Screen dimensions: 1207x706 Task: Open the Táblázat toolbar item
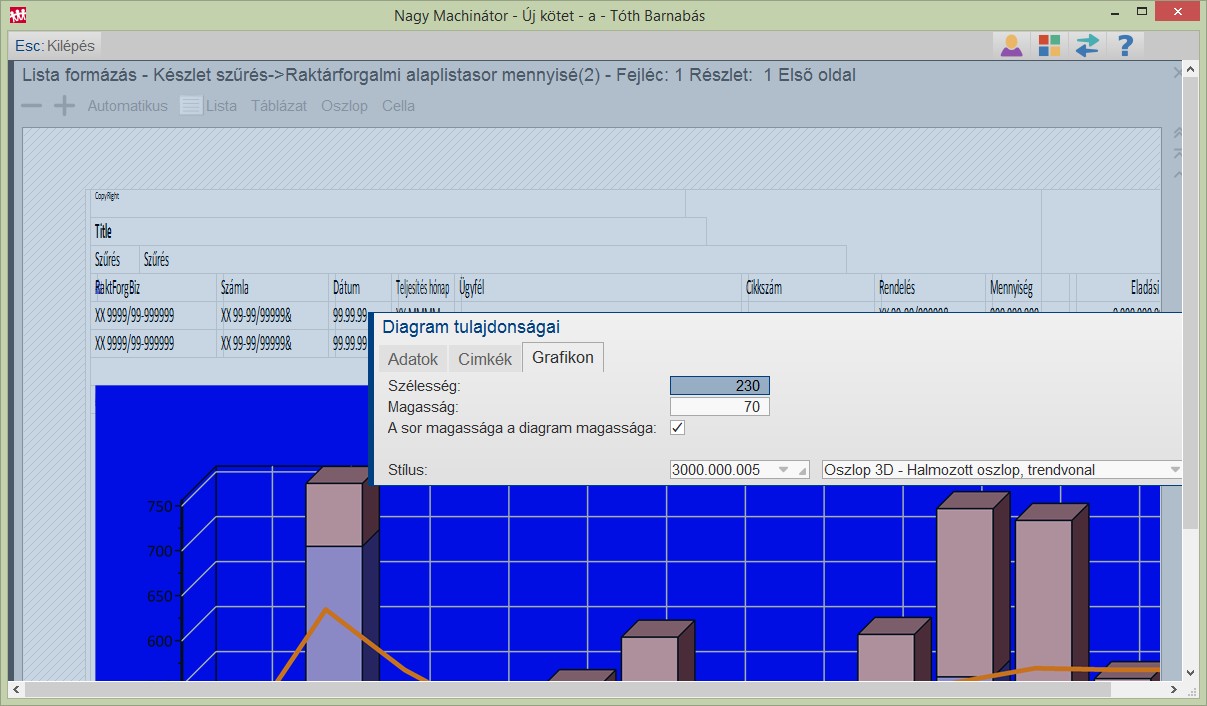coord(279,106)
